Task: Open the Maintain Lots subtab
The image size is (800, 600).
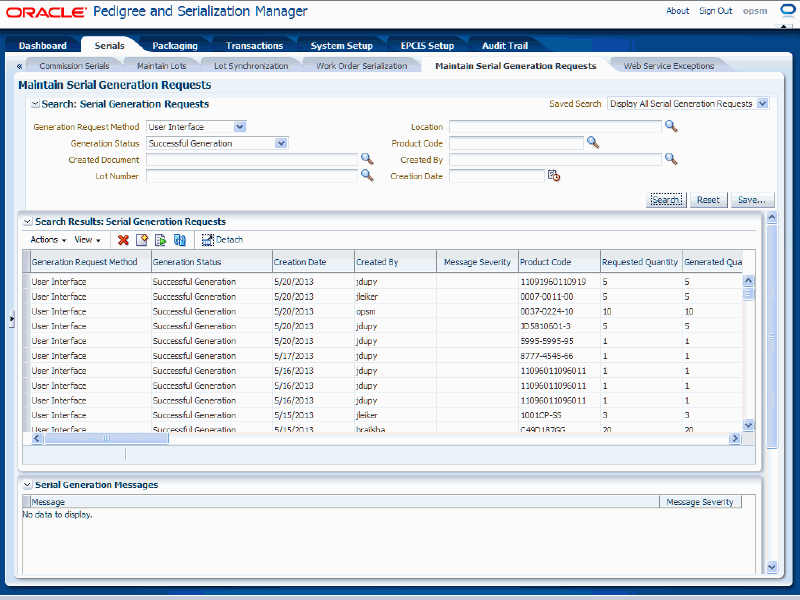Action: point(162,66)
